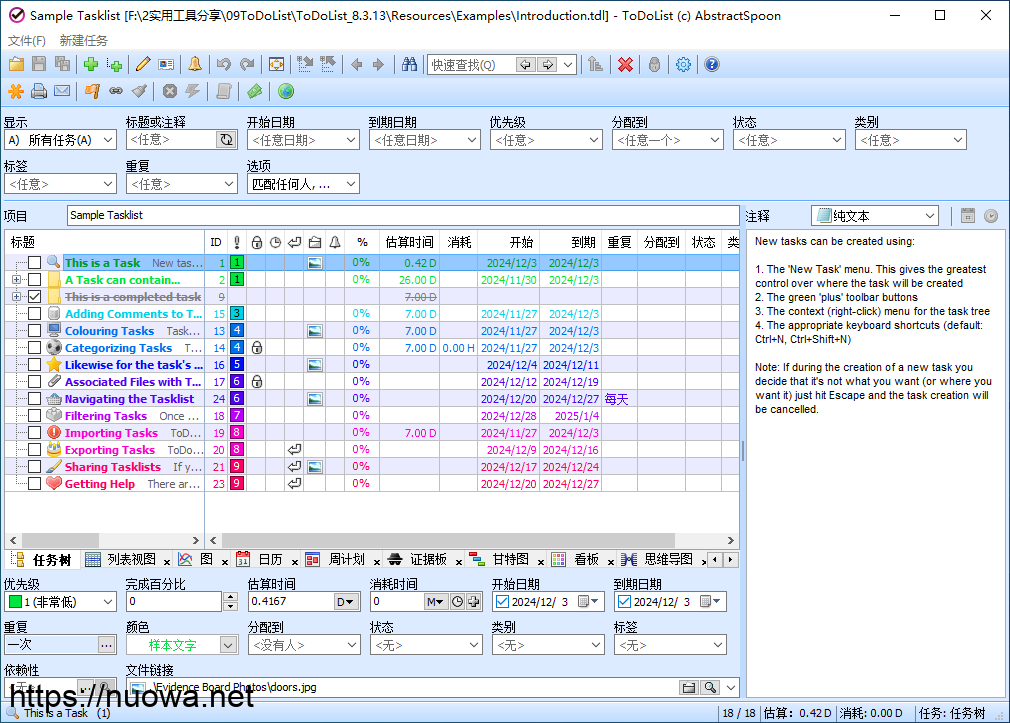Toggle the start date checkbox in 开始日期 field
The height and width of the screenshot is (723, 1010).
click(502, 602)
